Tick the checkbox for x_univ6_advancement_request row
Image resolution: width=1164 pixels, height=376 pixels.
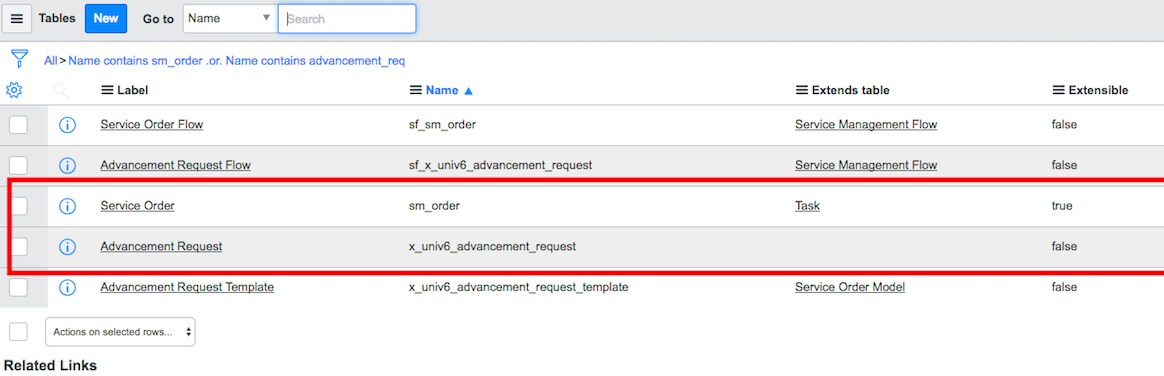tap(19, 246)
